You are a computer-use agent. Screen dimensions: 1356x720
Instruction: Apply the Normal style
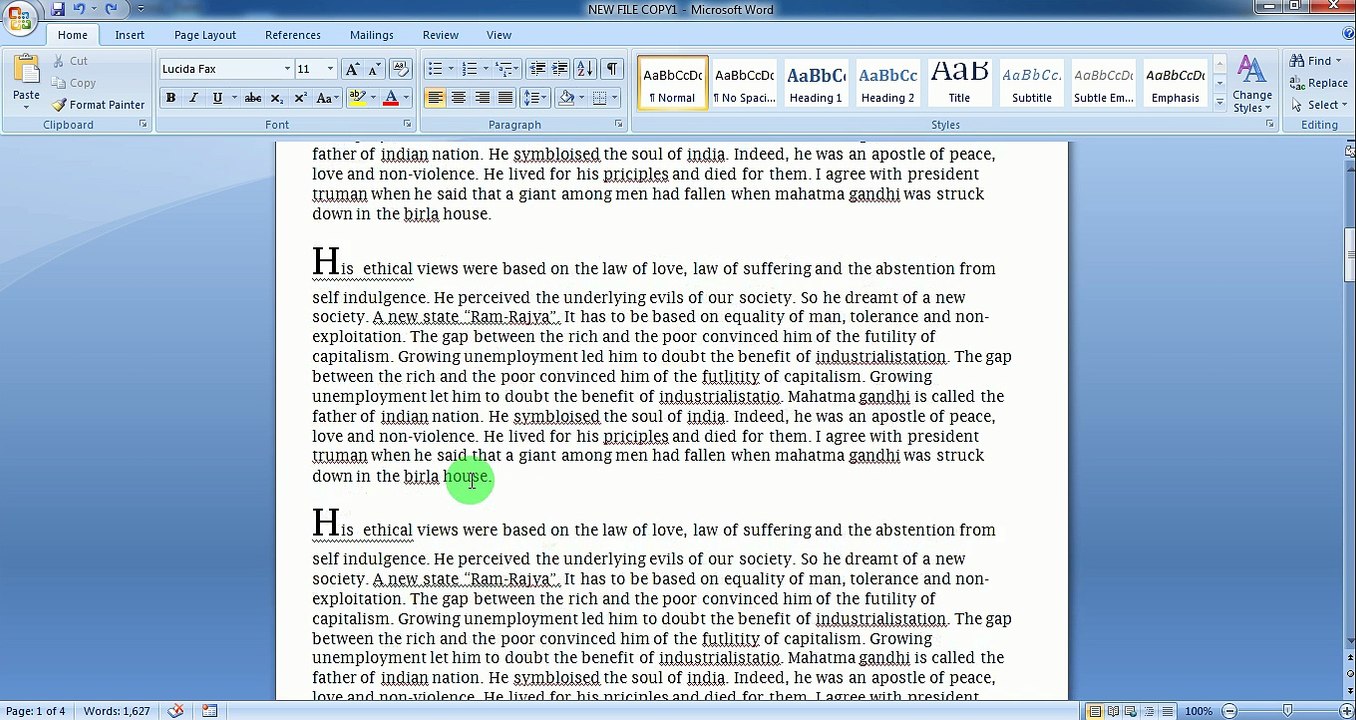pos(672,84)
